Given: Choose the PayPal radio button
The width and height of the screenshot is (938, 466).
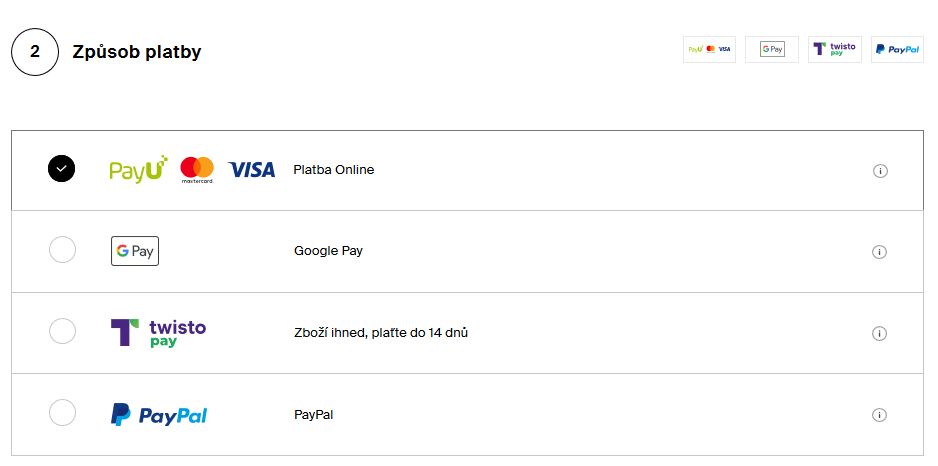Looking at the screenshot, I should coord(62,412).
